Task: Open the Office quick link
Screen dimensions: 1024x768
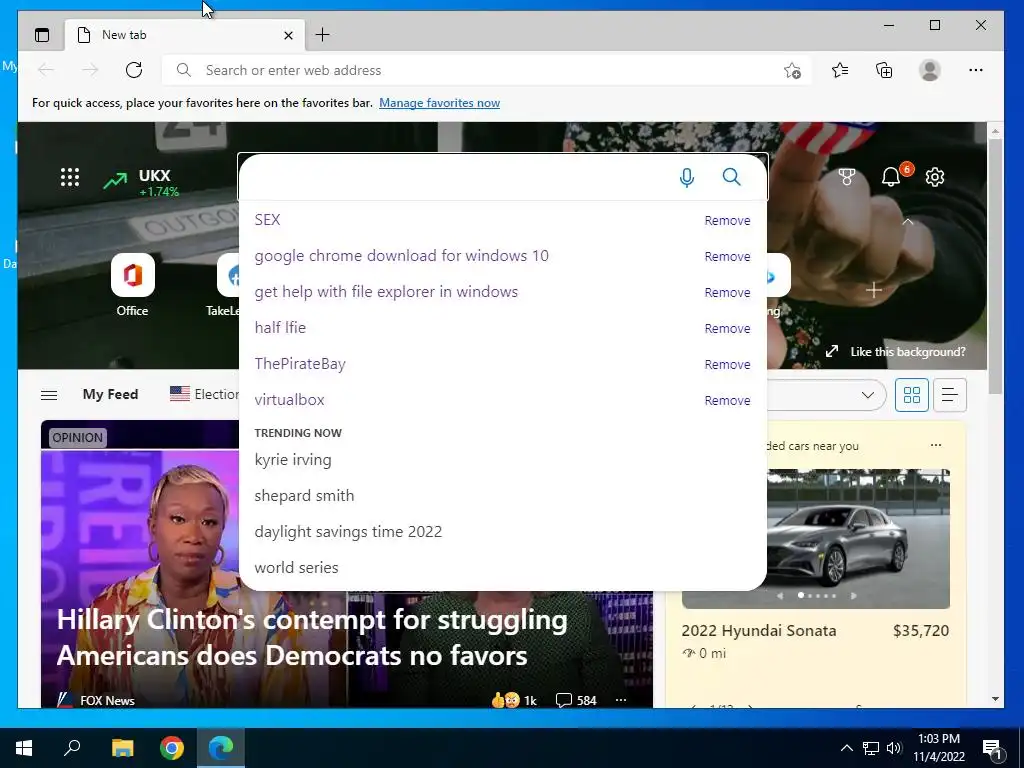Action: pos(133,285)
